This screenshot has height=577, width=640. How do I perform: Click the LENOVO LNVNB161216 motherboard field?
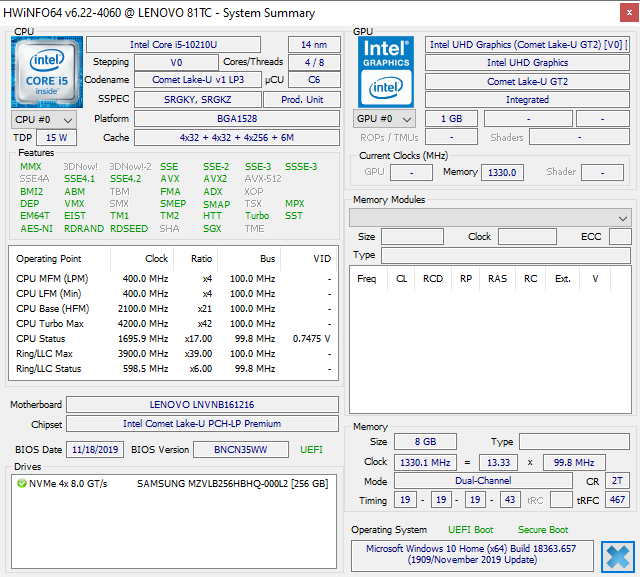point(202,405)
